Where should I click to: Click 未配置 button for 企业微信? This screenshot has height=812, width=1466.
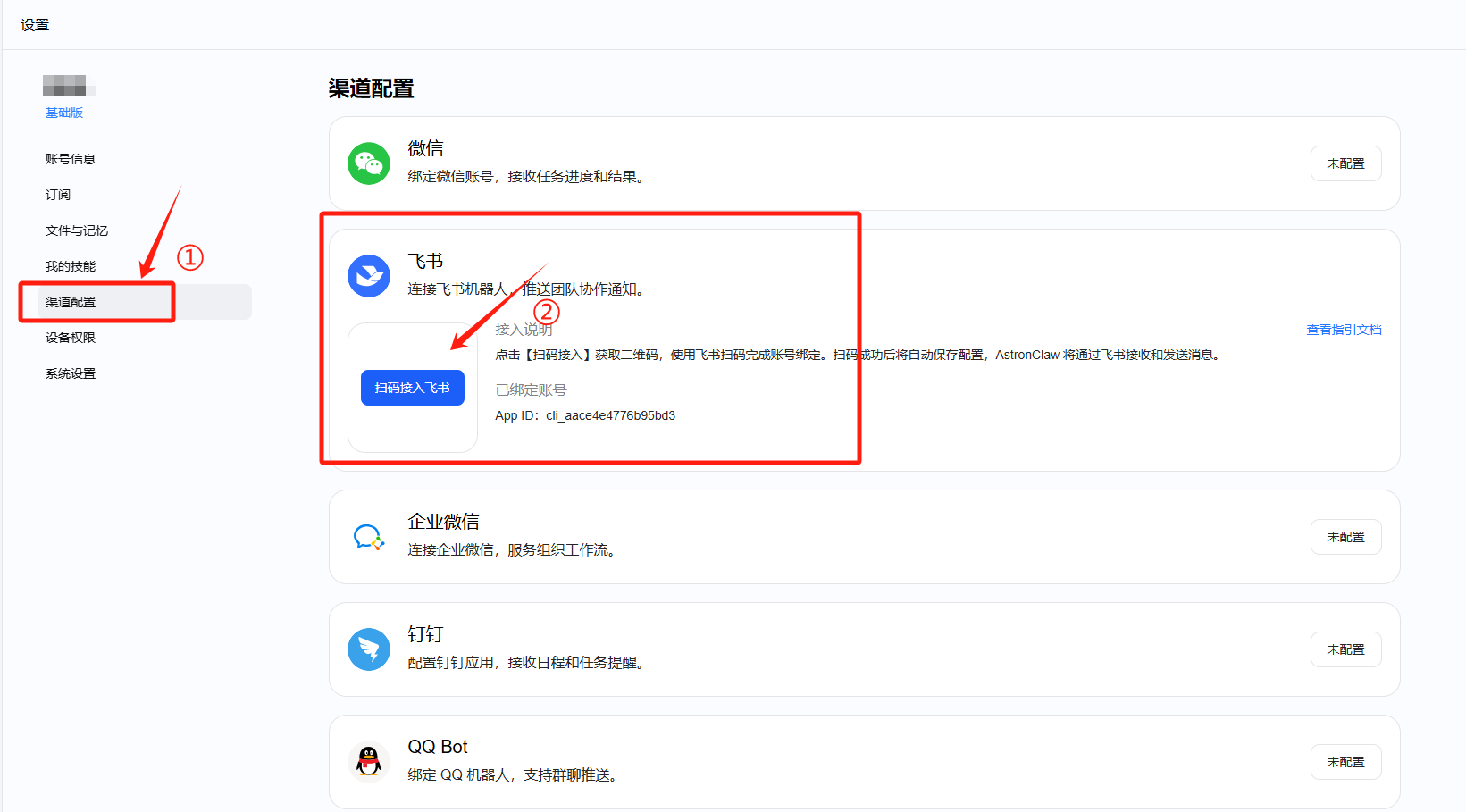click(1346, 537)
